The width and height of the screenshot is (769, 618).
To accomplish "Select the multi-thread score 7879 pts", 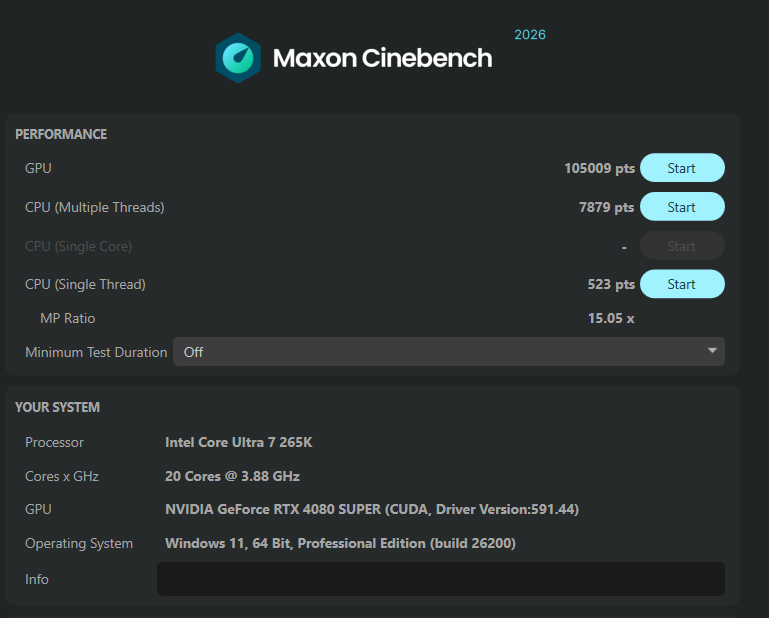I will pos(607,207).
